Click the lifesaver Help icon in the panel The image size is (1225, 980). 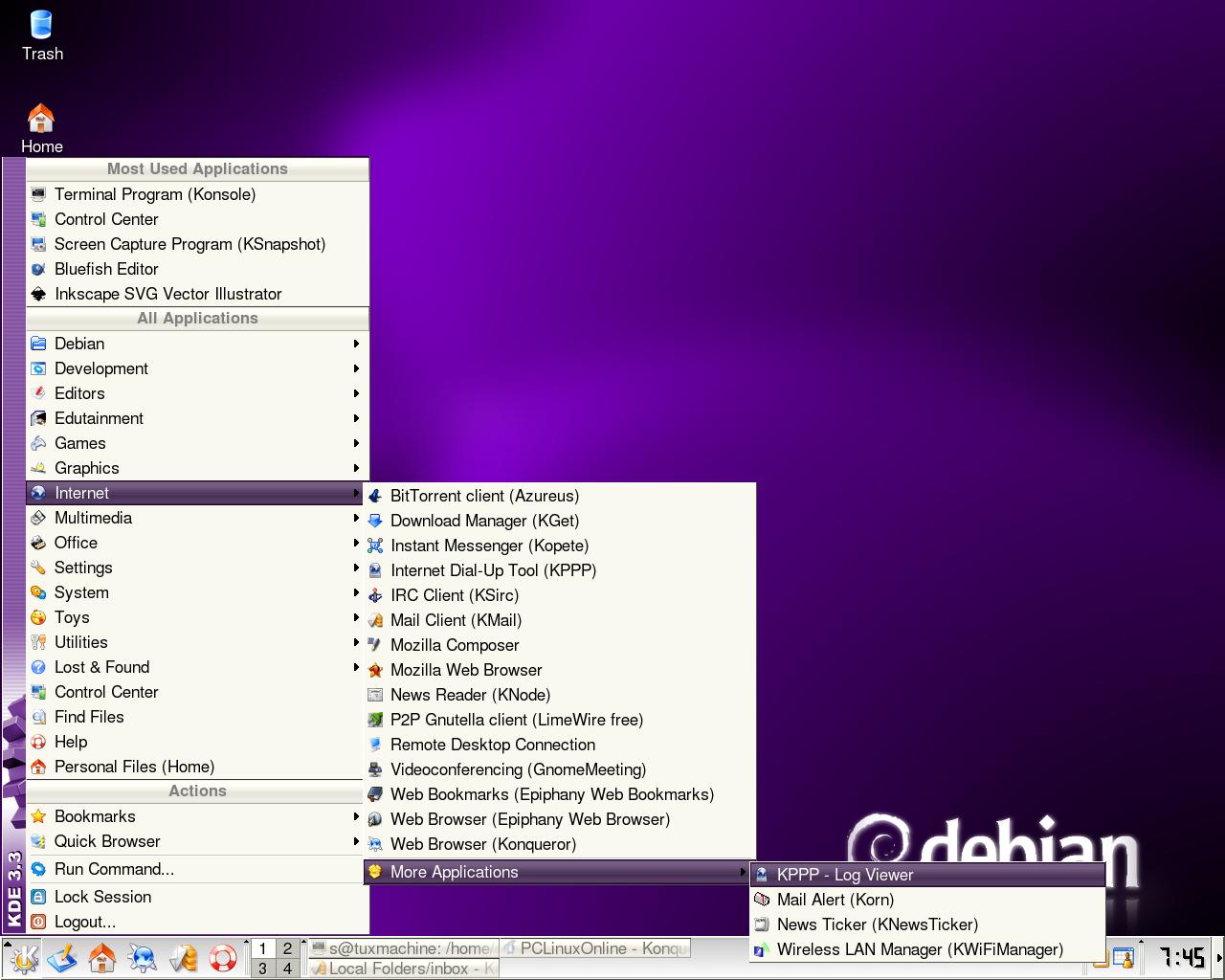[x=223, y=958]
